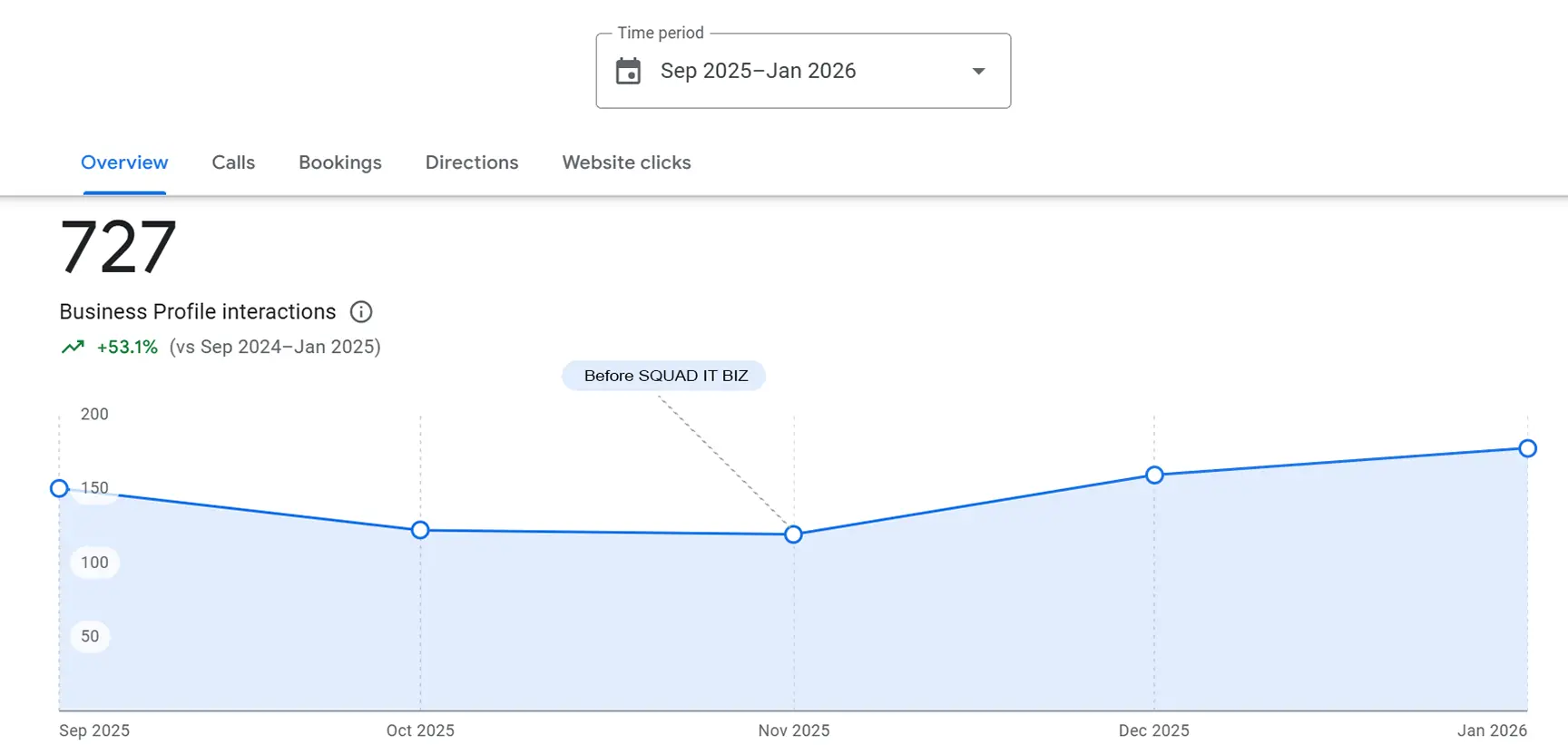Image resolution: width=1568 pixels, height=745 pixels.
Task: Select the Dec 2025 data point
Action: click(1154, 475)
